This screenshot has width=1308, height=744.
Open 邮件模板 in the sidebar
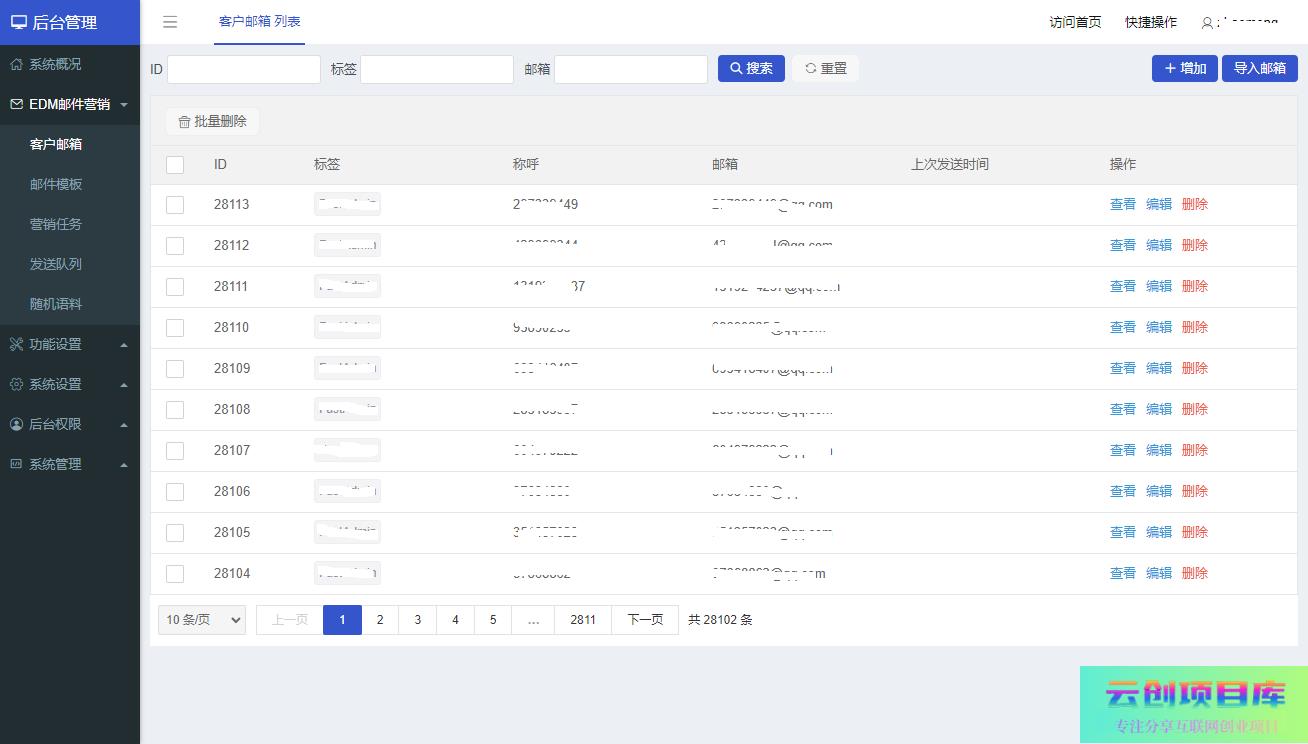pyautogui.click(x=56, y=184)
